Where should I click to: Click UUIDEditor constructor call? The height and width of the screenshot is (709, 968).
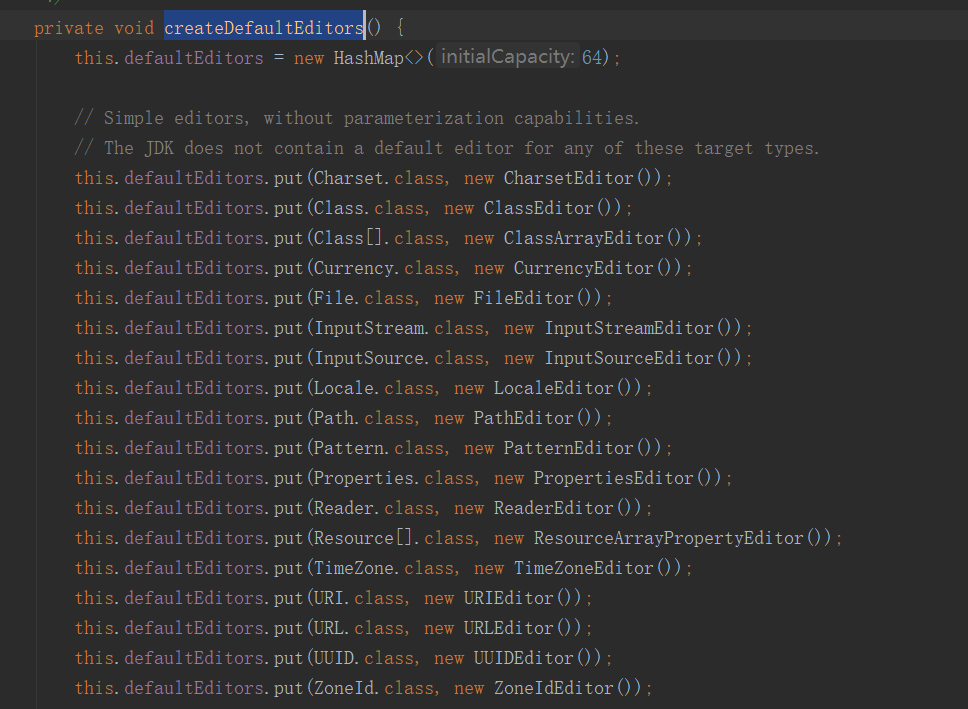point(537,657)
